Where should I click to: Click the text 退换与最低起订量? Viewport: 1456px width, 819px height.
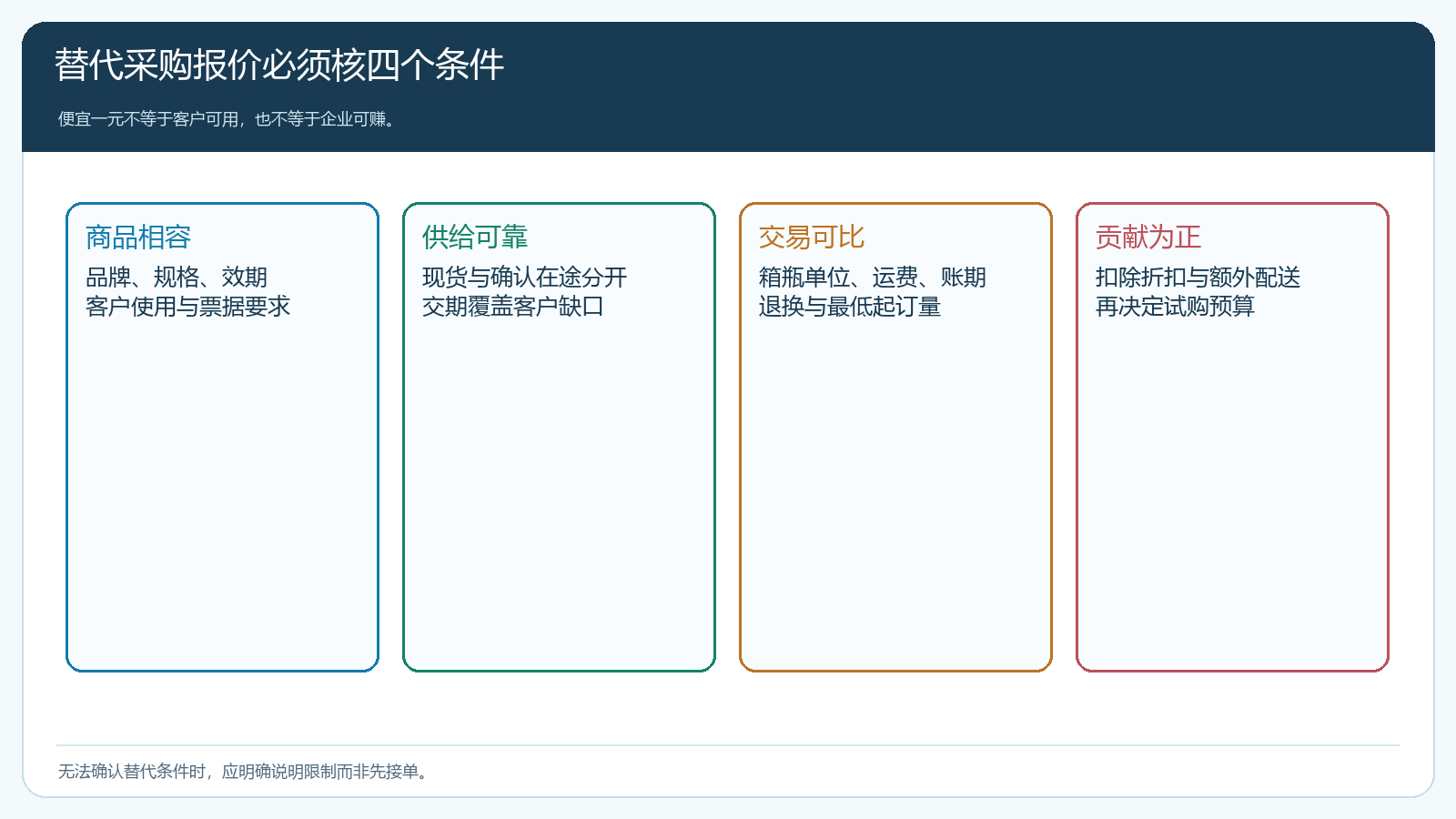850,307
